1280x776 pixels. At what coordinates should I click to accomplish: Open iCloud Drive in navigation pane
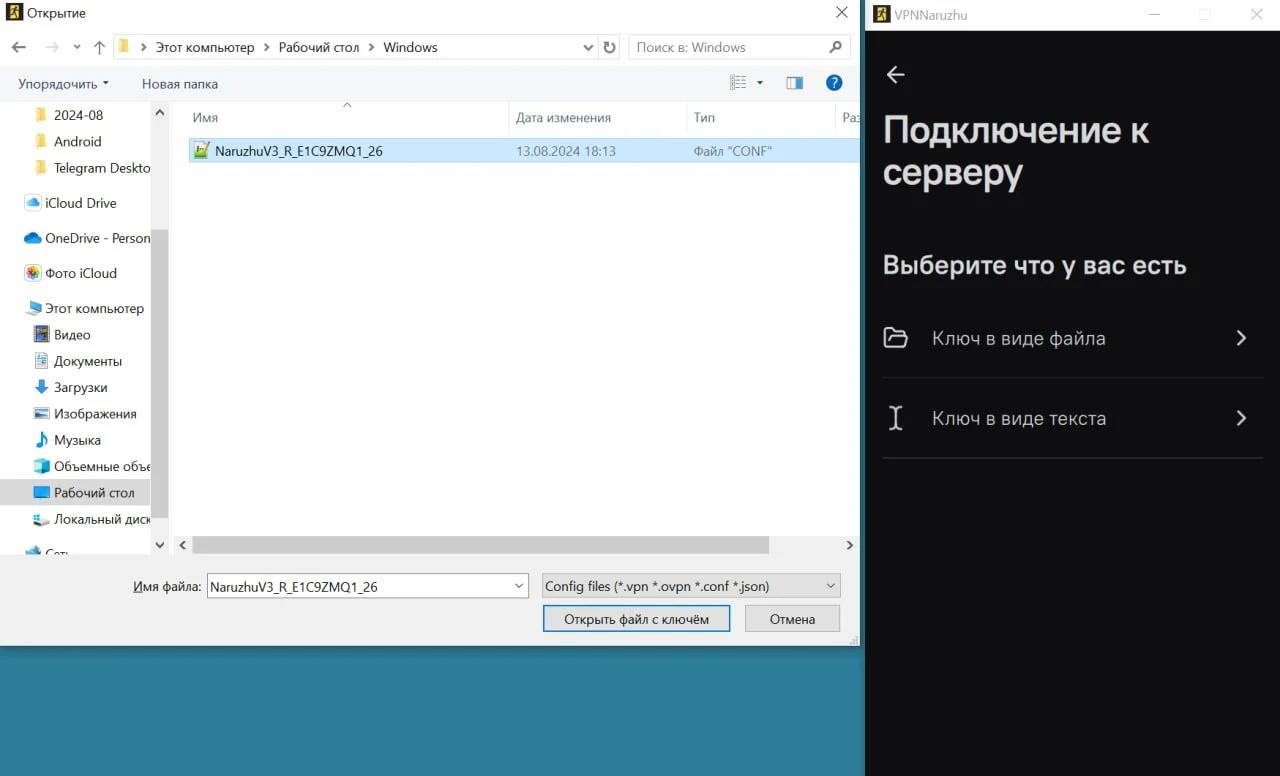point(70,203)
